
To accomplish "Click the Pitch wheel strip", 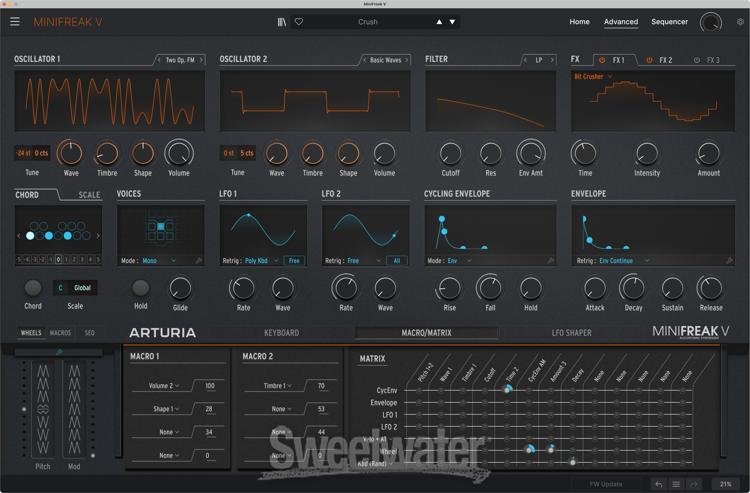I will (43, 409).
